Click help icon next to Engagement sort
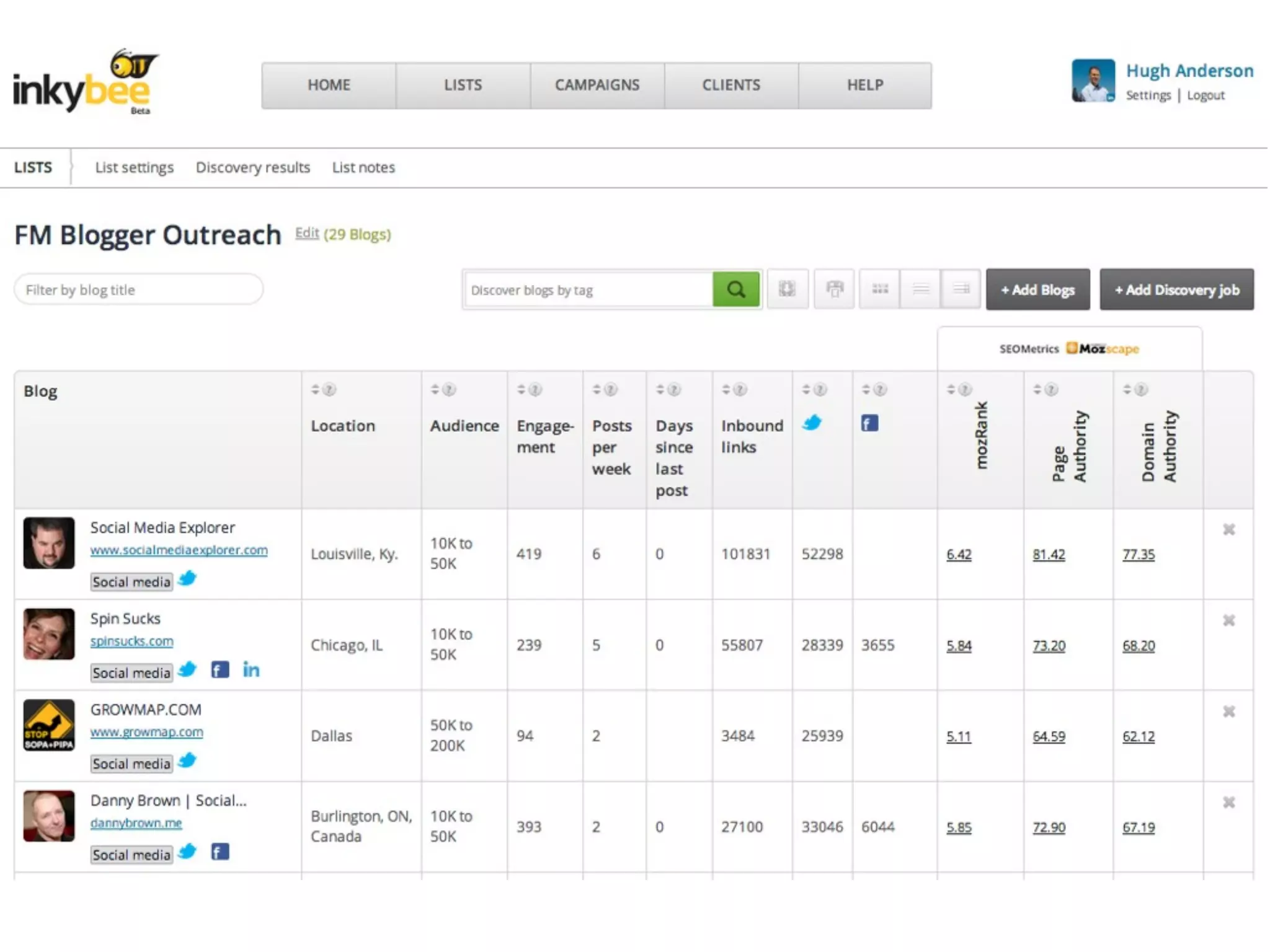 536,389
